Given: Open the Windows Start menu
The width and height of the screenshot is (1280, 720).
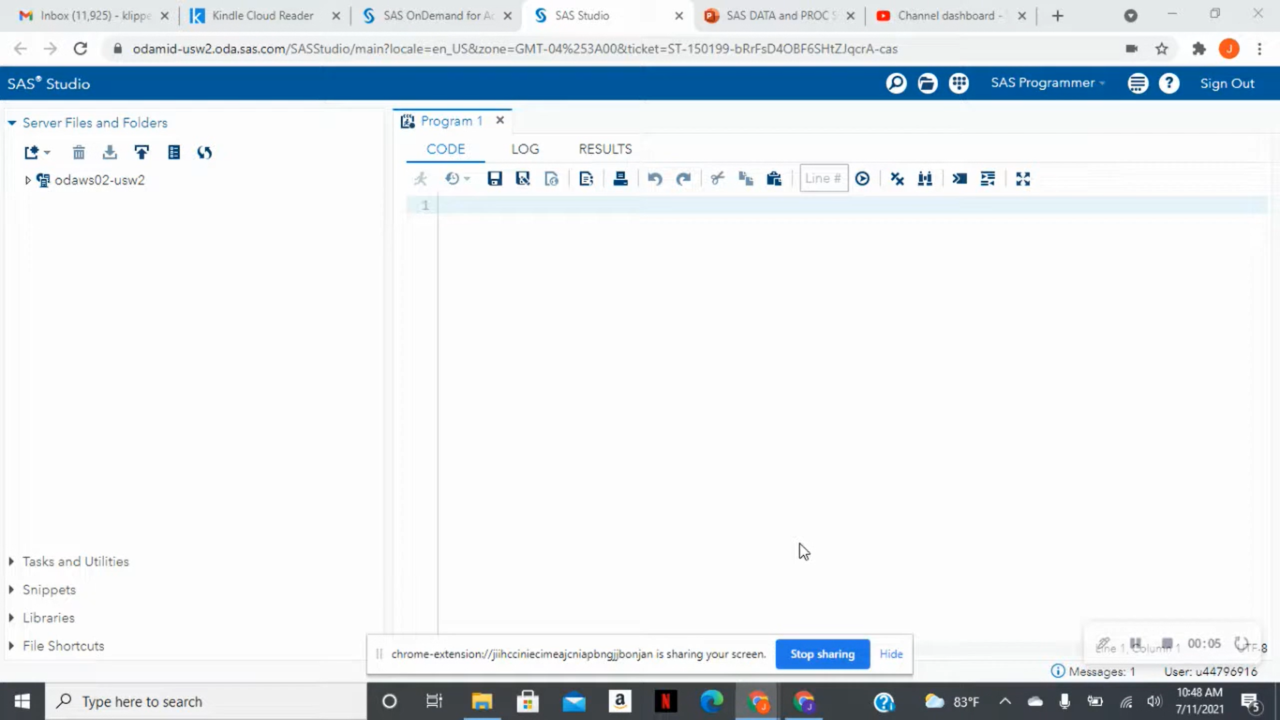Looking at the screenshot, I should pyautogui.click(x=22, y=701).
